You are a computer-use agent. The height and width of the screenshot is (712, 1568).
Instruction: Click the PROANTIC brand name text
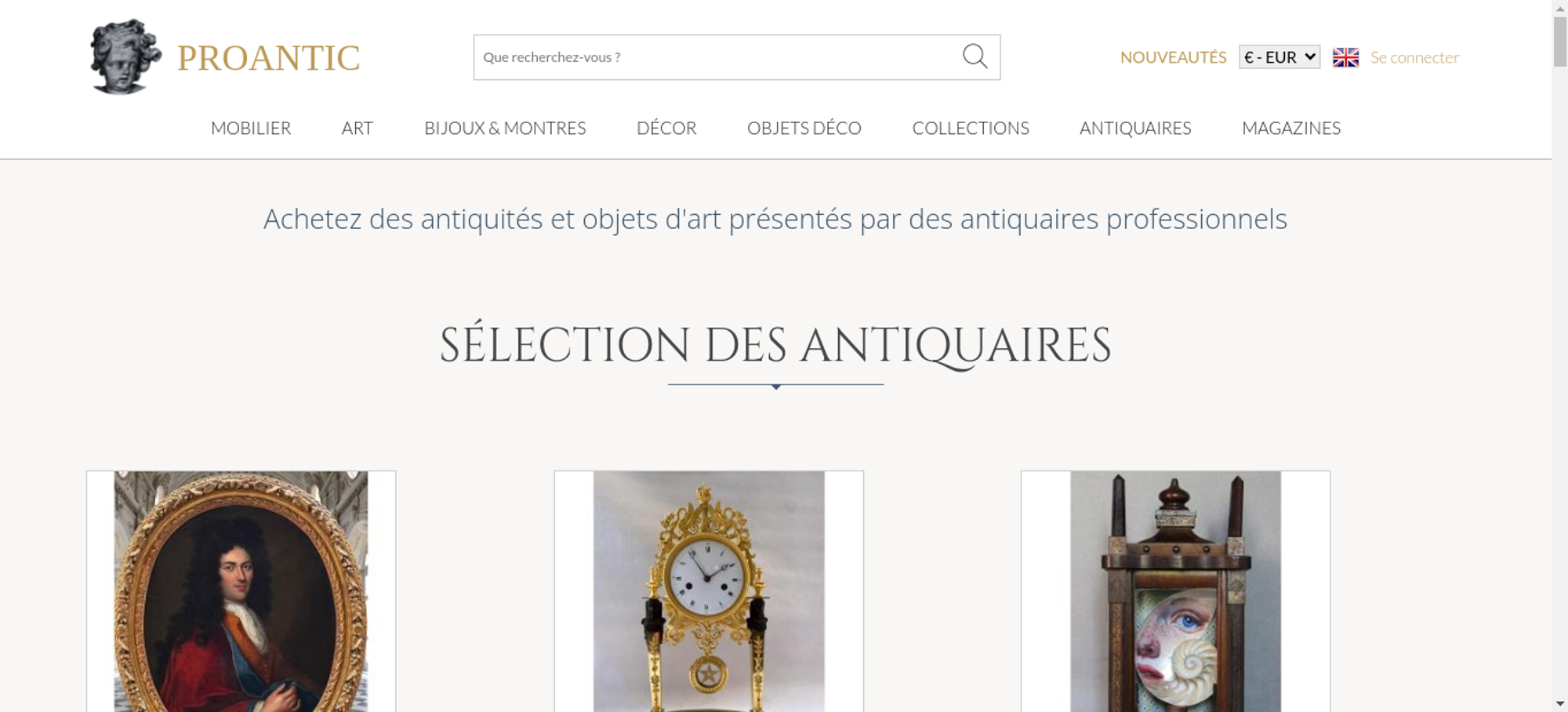(268, 58)
